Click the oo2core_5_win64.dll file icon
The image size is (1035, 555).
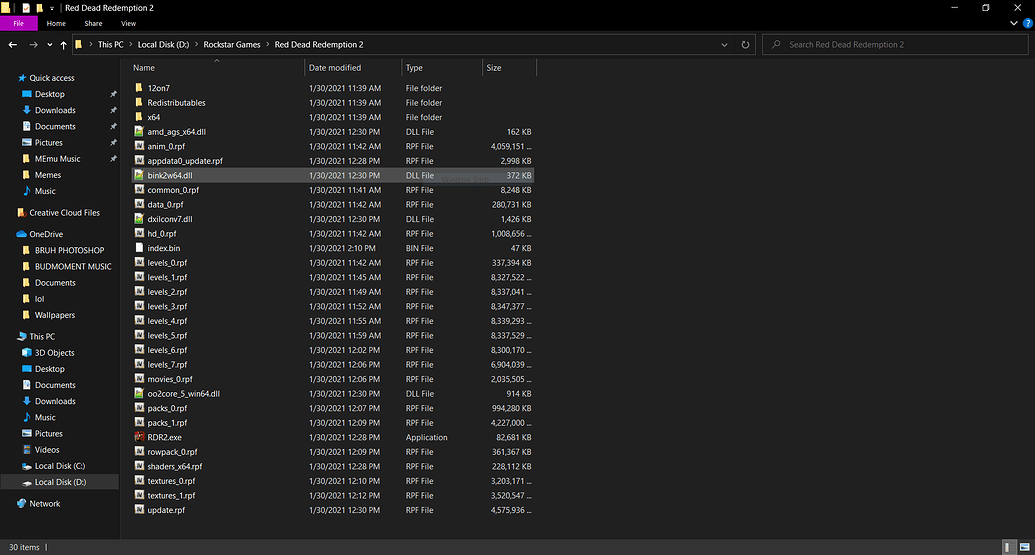(139, 393)
